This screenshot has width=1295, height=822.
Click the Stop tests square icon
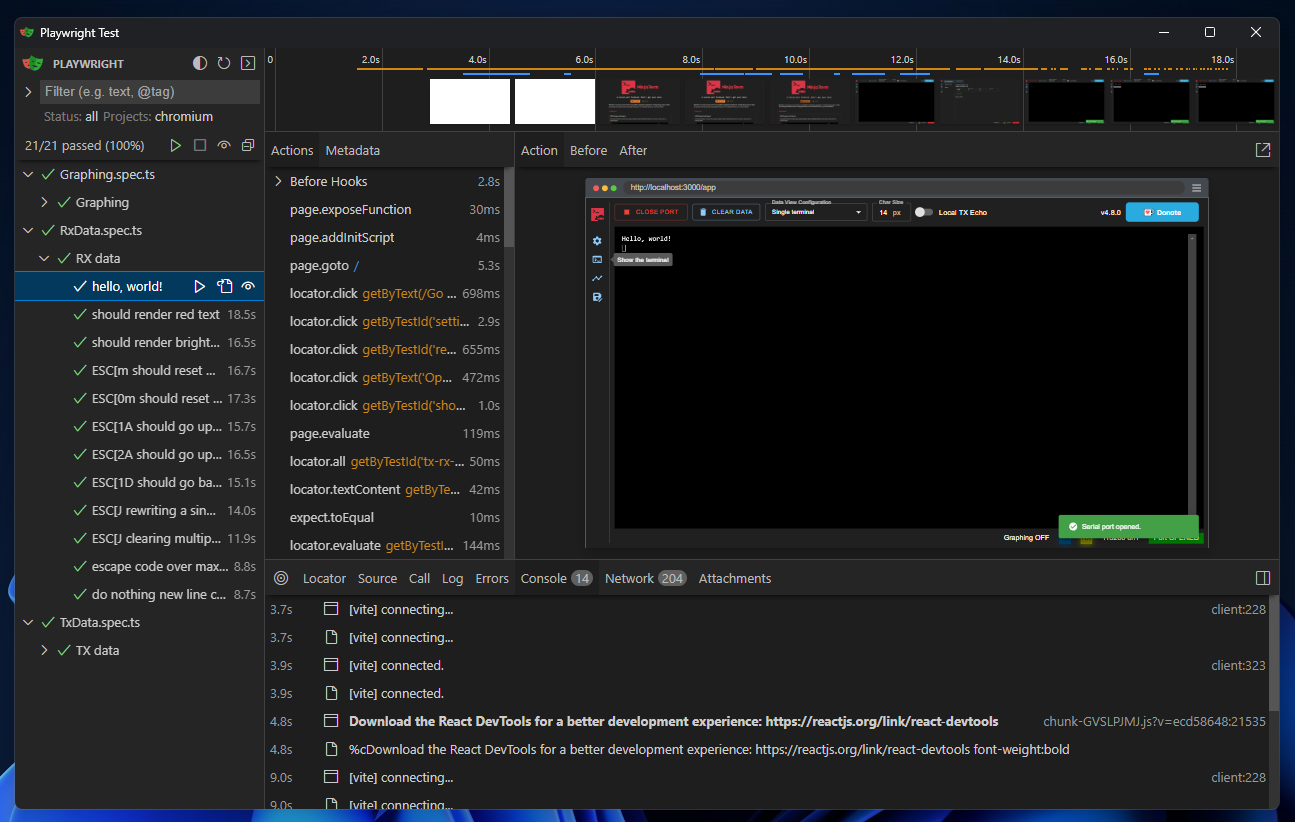pyautogui.click(x=200, y=146)
